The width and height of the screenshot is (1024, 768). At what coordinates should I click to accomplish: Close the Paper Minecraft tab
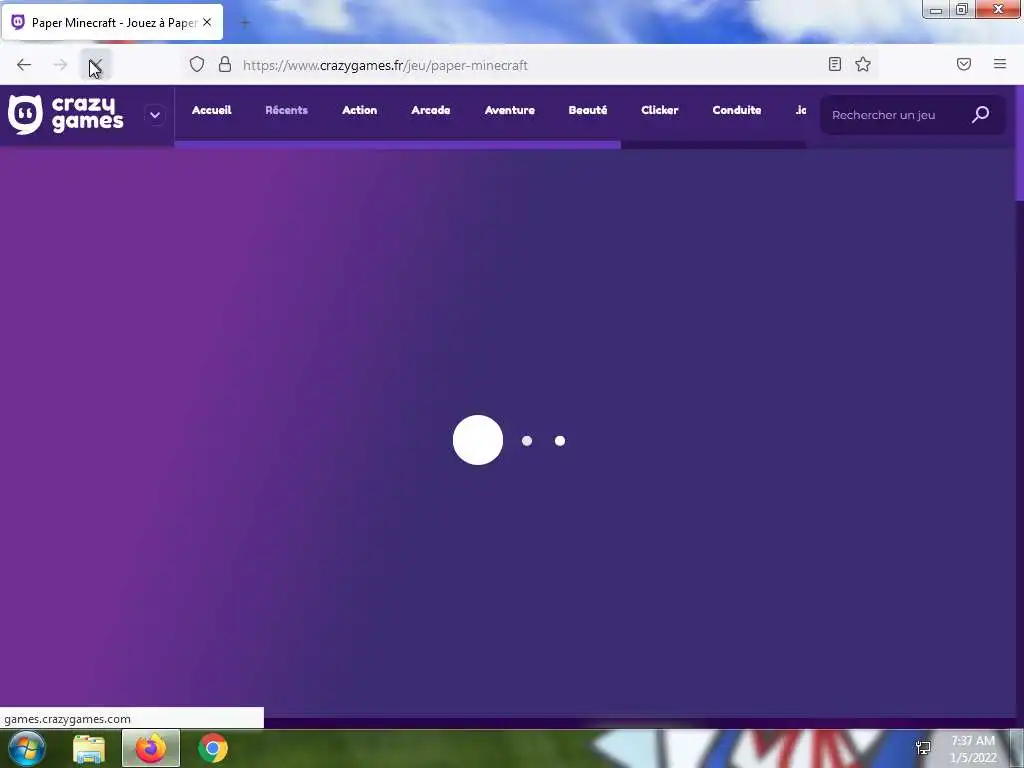207,22
